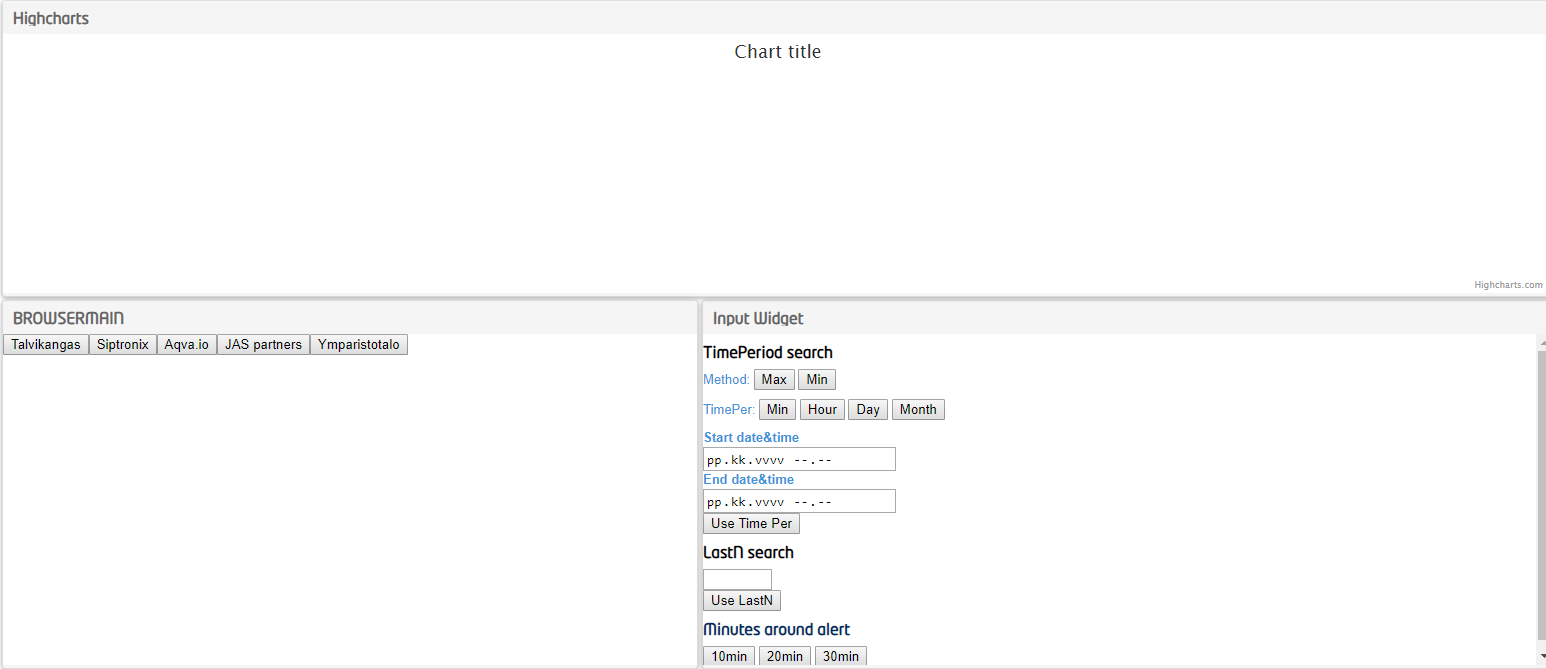Click the End date&time label
The image size is (1546, 669).
[x=749, y=480]
